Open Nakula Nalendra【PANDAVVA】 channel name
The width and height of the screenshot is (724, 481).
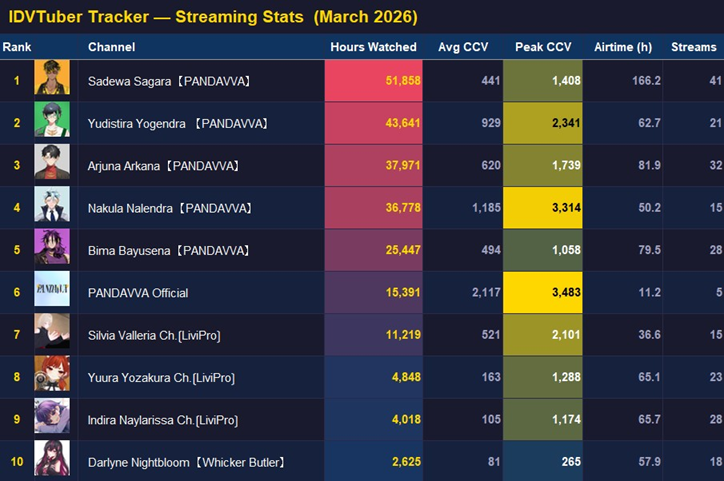(170, 208)
